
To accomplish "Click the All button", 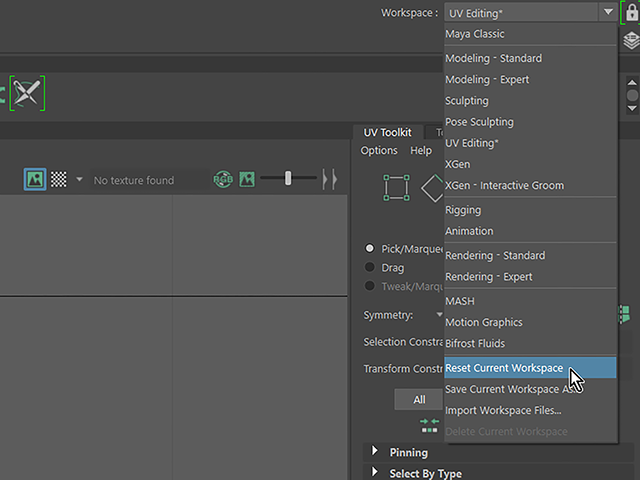I will 419,400.
